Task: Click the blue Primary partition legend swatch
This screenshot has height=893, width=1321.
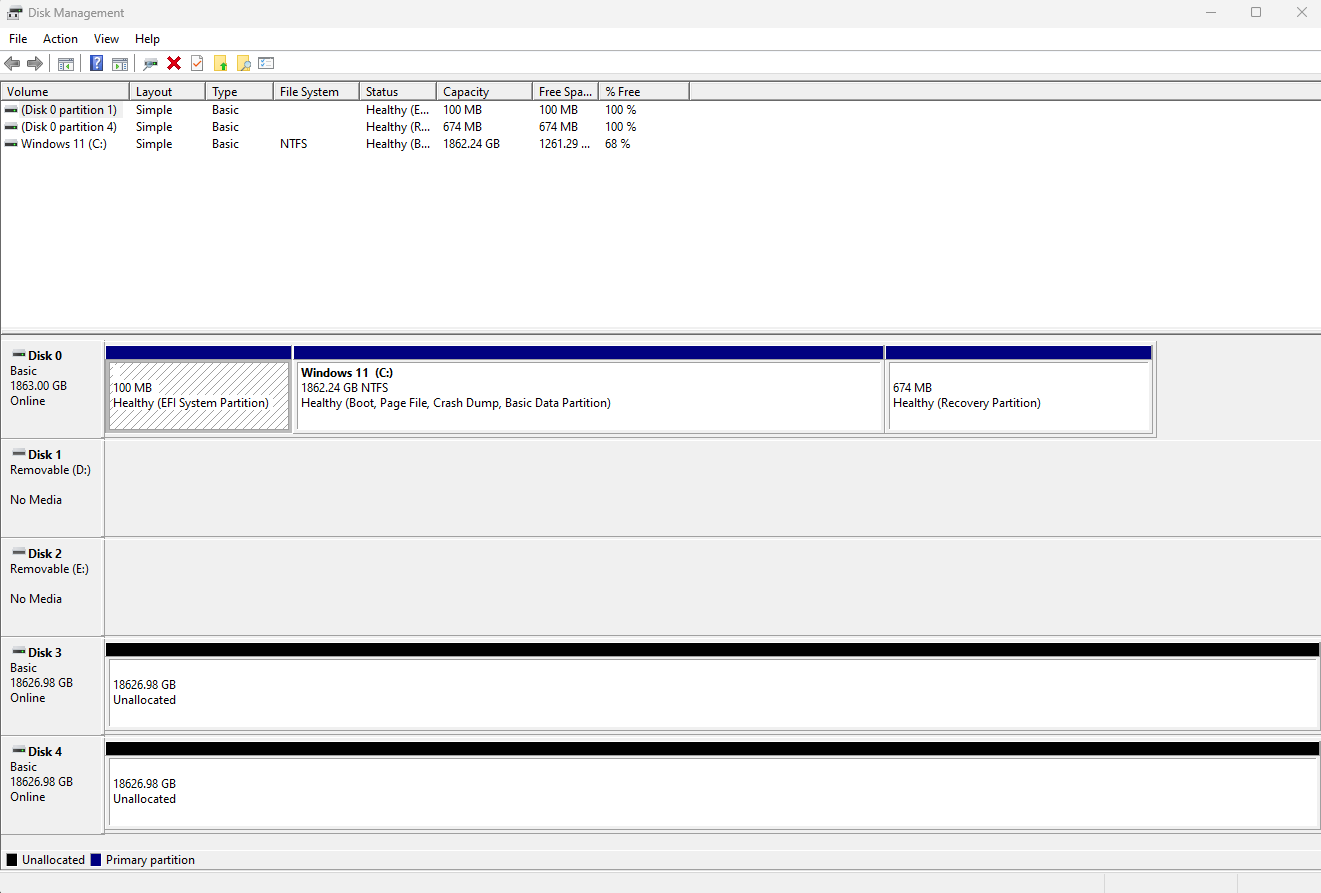Action: tap(96, 860)
